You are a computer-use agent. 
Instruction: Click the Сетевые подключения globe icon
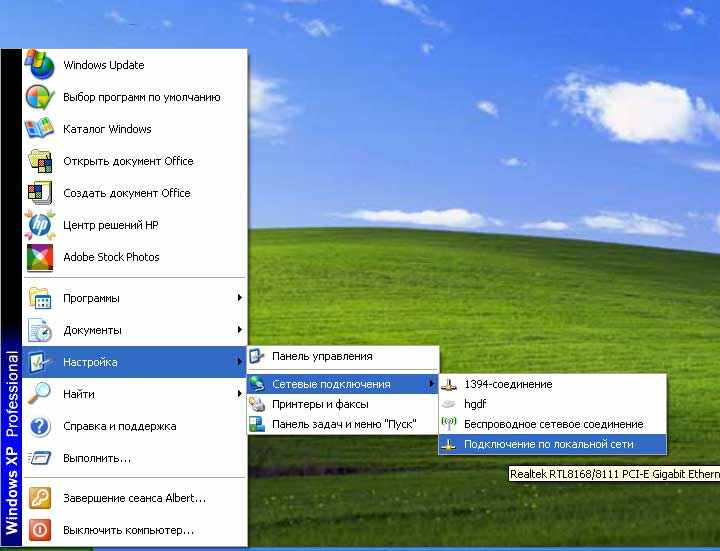[x=257, y=384]
